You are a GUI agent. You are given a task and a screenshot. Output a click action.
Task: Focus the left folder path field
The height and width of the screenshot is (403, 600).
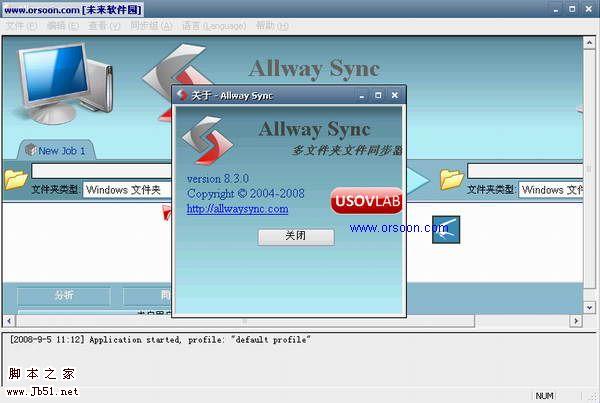pyautogui.click(x=102, y=171)
